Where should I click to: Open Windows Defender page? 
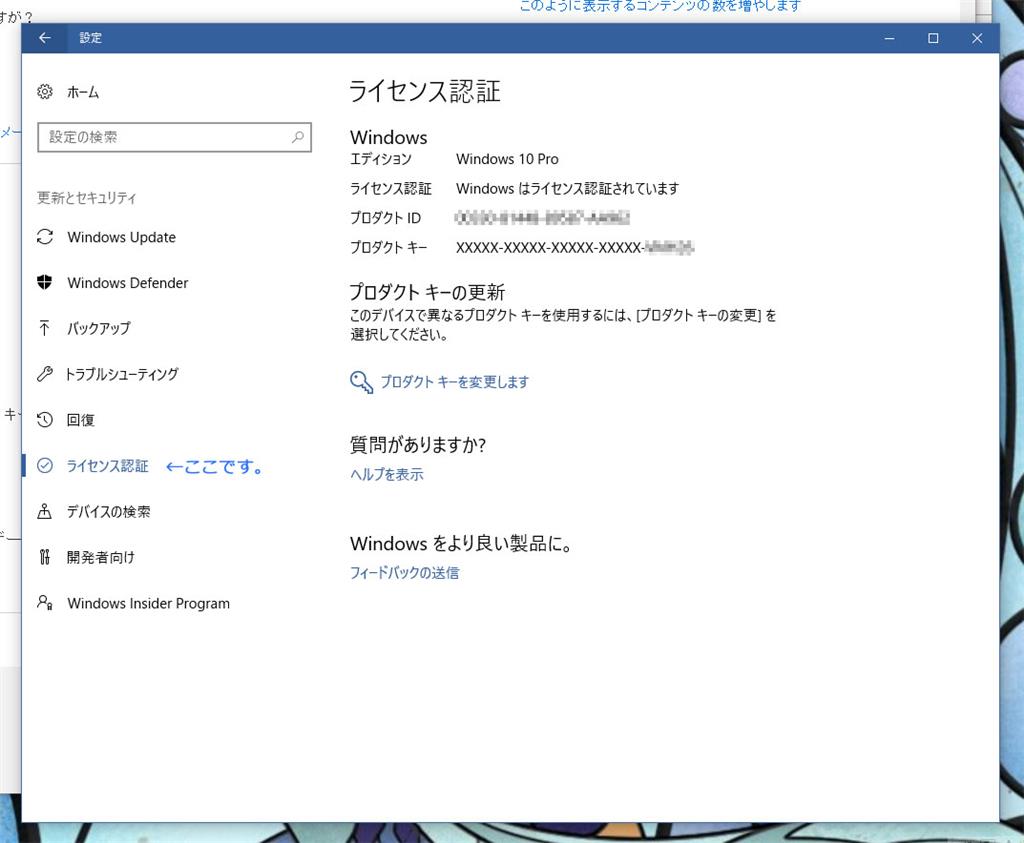(127, 283)
